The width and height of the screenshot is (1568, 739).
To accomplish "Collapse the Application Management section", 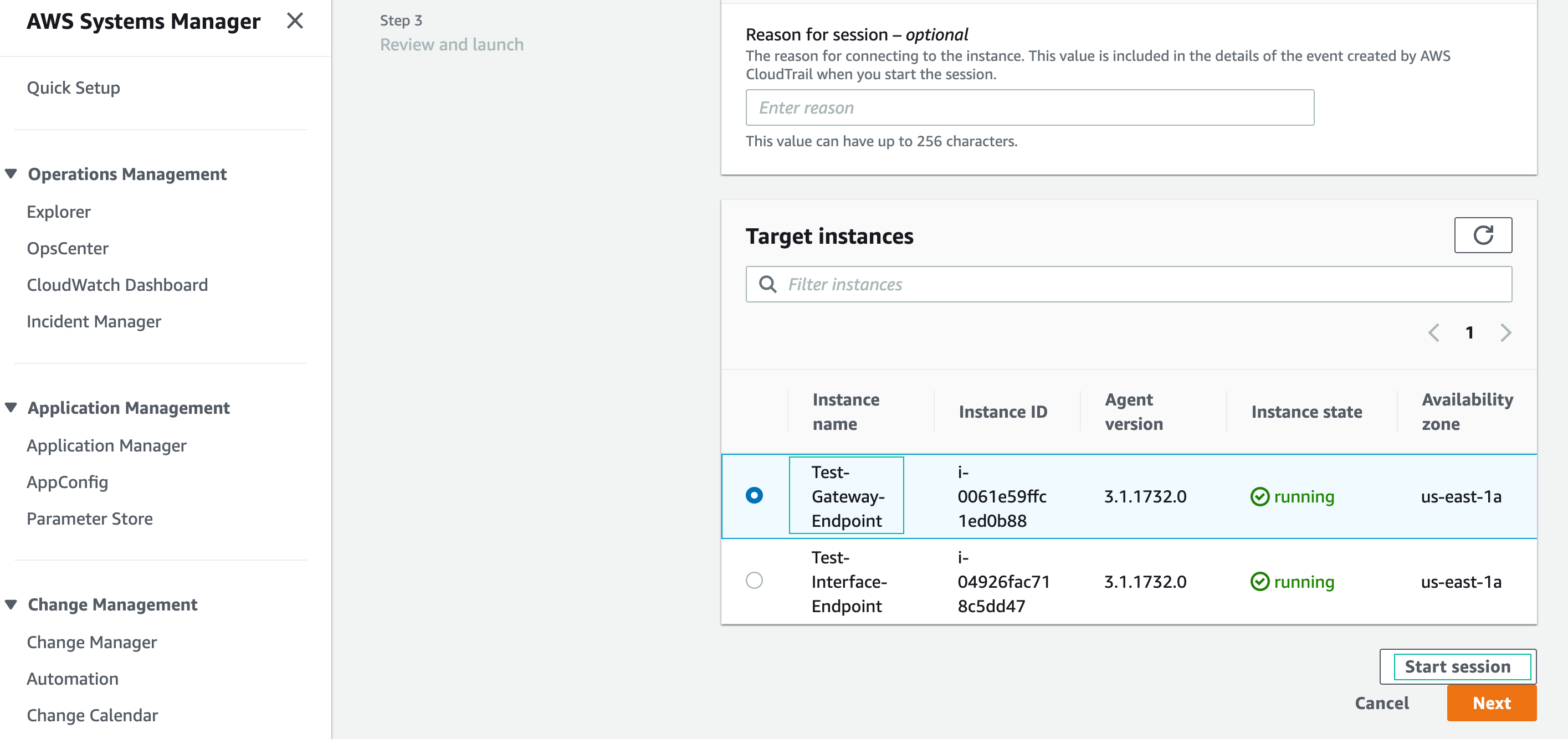I will (x=11, y=408).
